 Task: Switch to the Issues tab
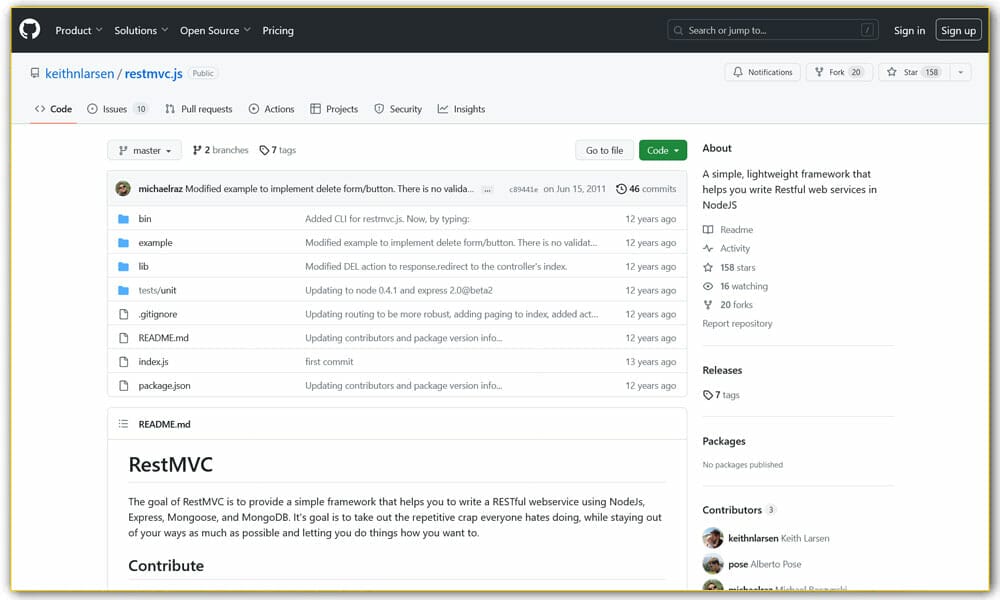[117, 109]
